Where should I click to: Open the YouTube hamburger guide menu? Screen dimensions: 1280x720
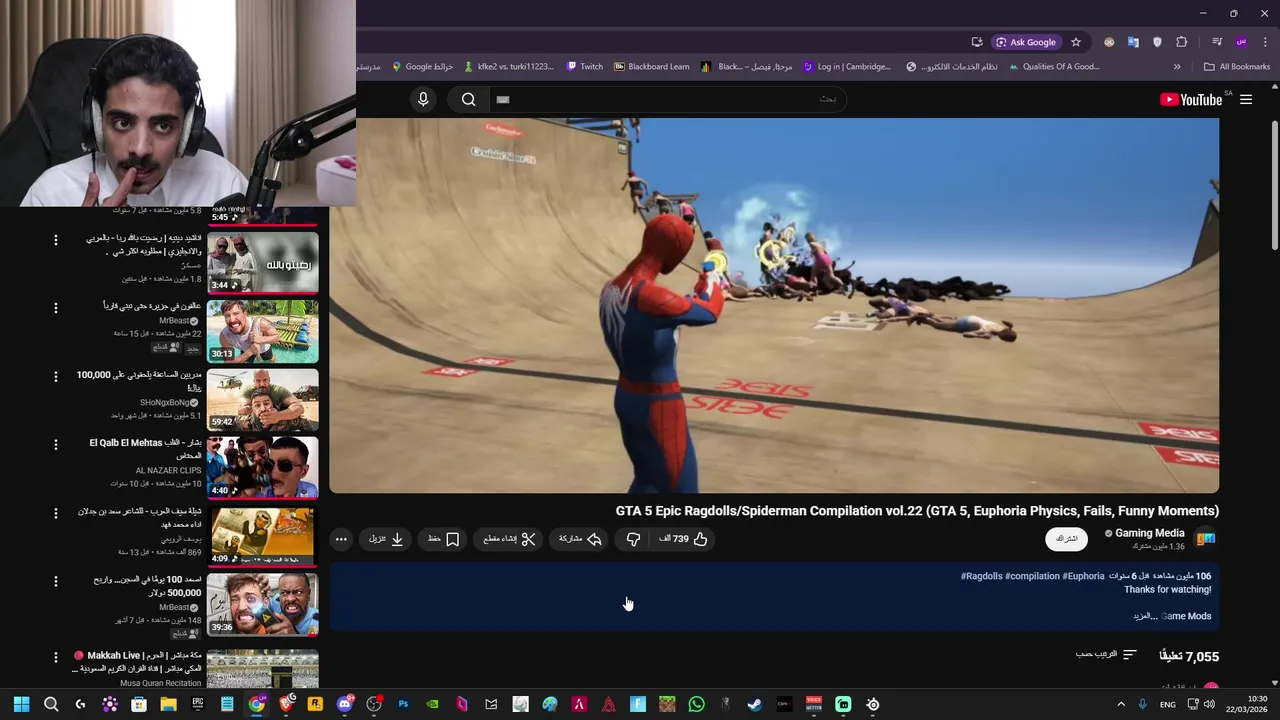1246,99
